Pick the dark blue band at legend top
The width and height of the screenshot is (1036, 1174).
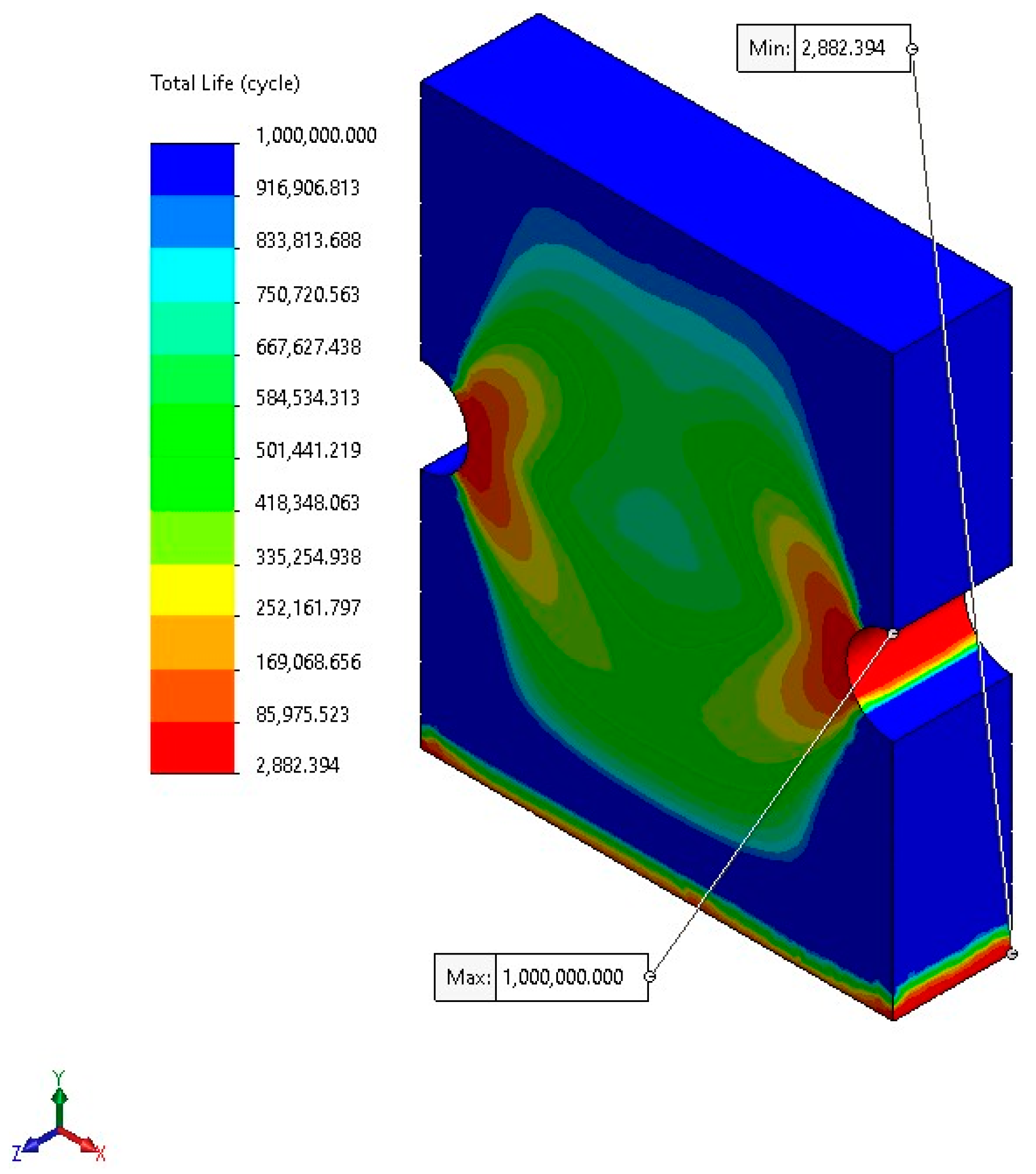click(192, 169)
